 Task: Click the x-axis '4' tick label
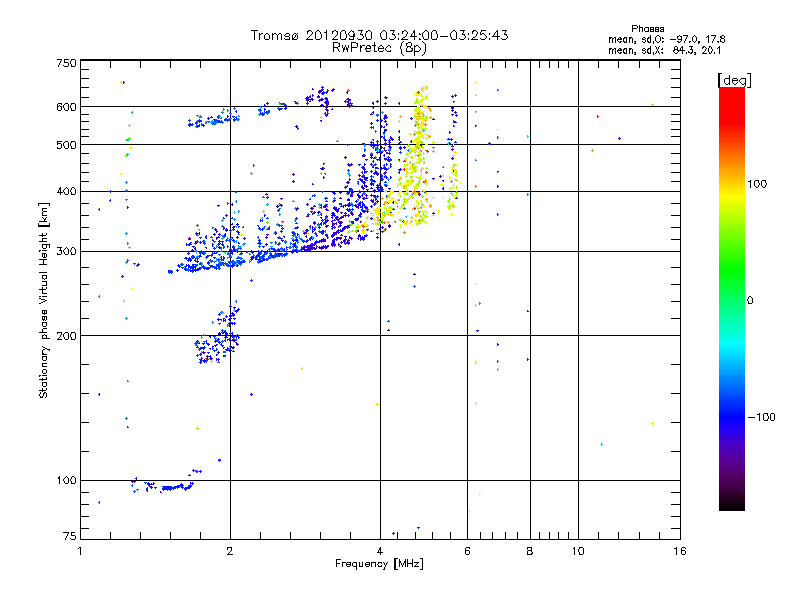(380, 551)
